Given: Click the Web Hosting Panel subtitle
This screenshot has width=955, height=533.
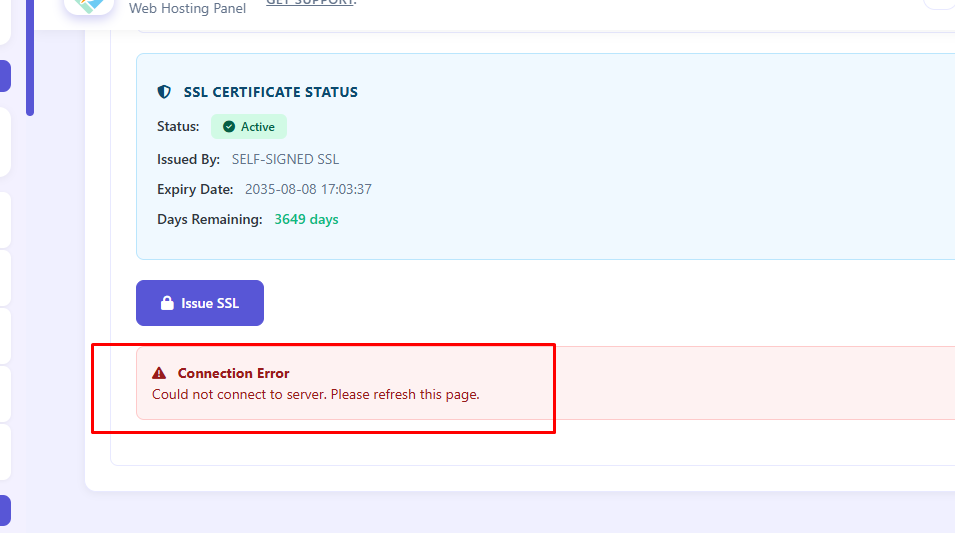Looking at the screenshot, I should (x=187, y=9).
